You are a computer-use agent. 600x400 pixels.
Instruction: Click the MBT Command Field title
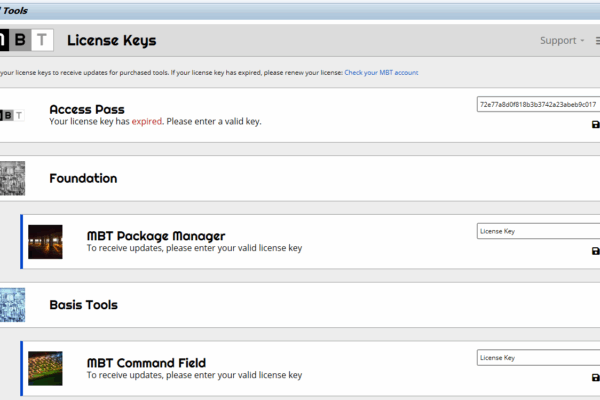coord(147,361)
